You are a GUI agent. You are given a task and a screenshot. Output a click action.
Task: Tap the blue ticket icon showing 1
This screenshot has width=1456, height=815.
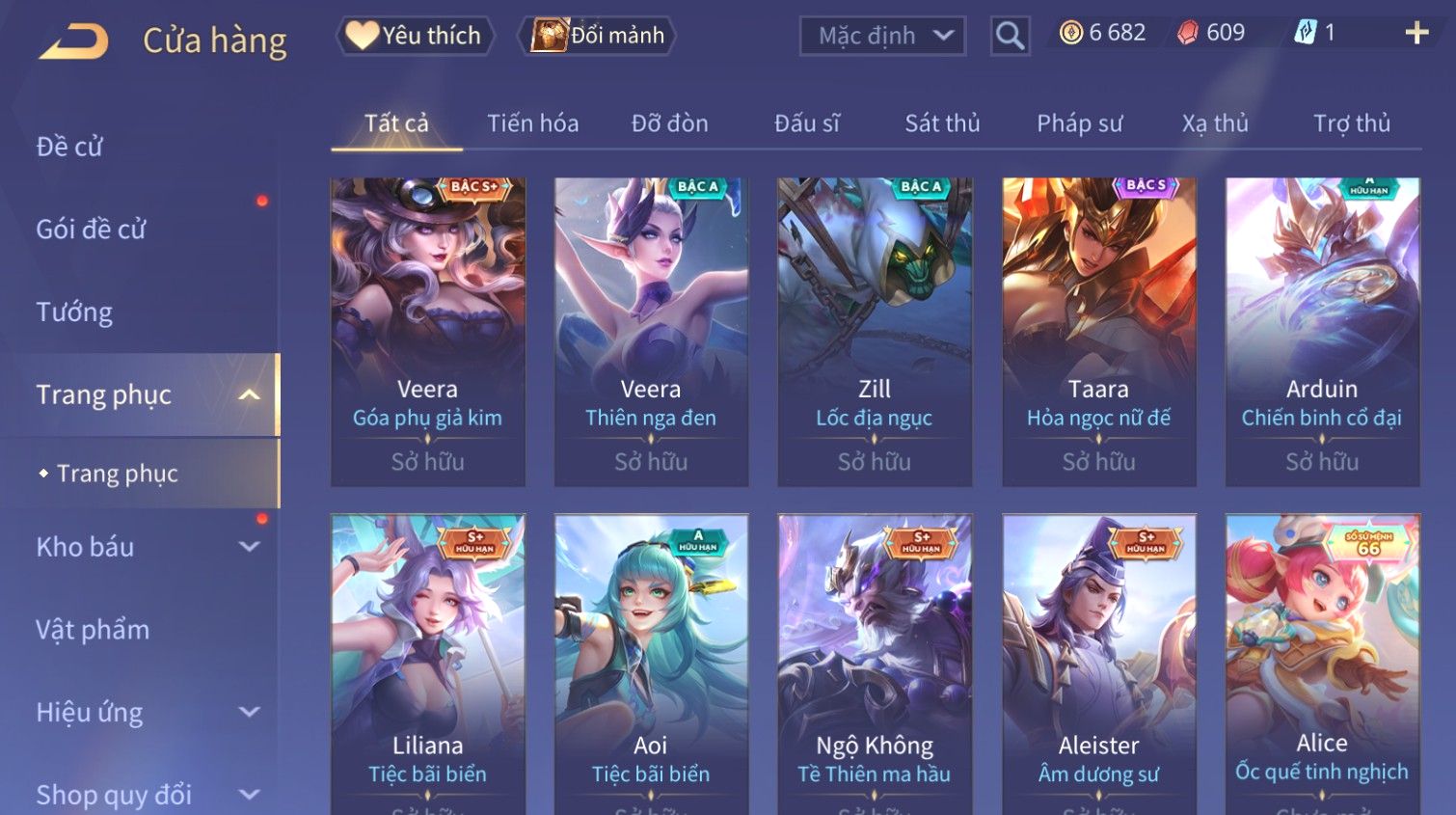pos(1305,33)
